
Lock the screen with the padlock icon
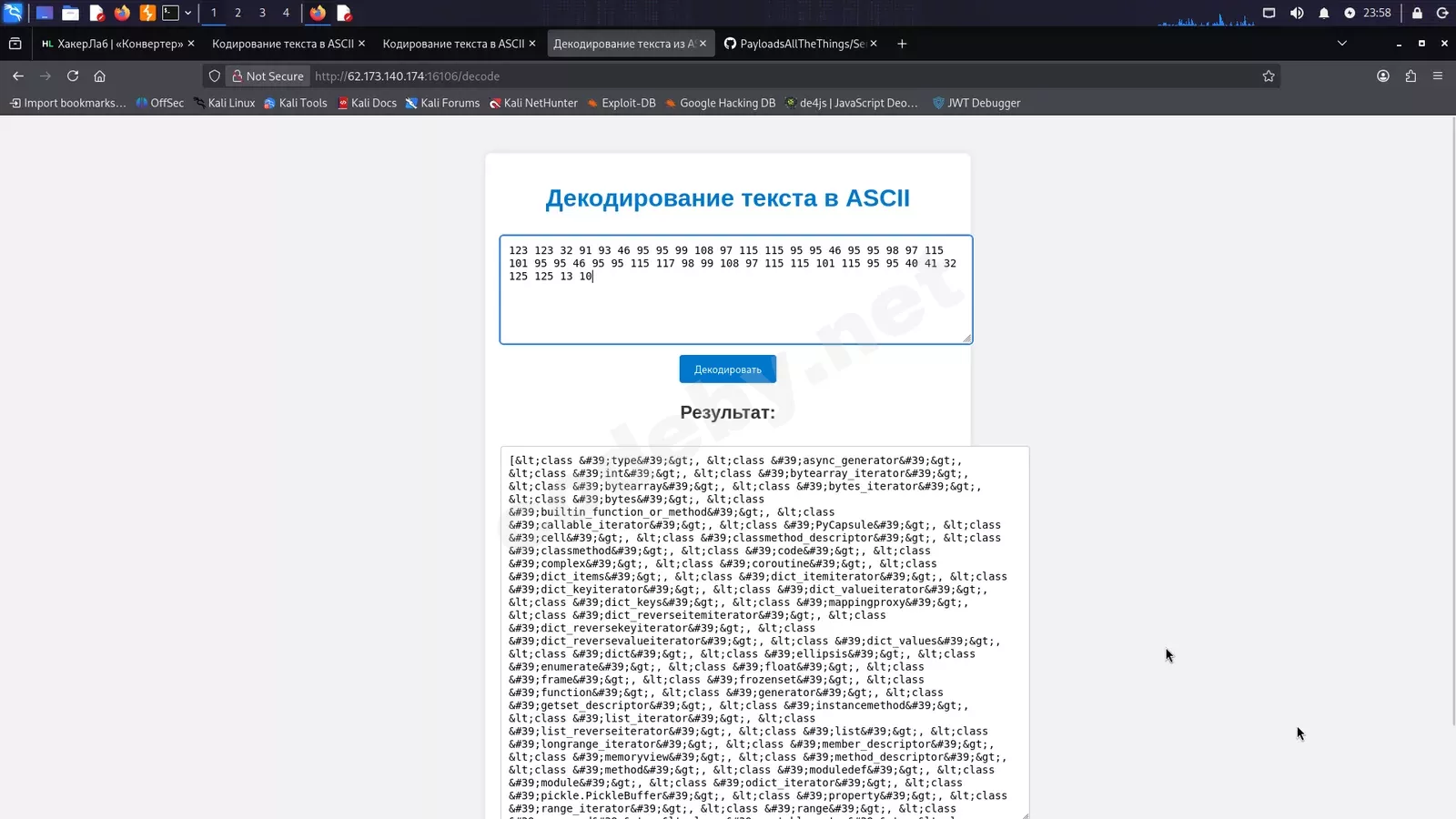tap(1417, 13)
